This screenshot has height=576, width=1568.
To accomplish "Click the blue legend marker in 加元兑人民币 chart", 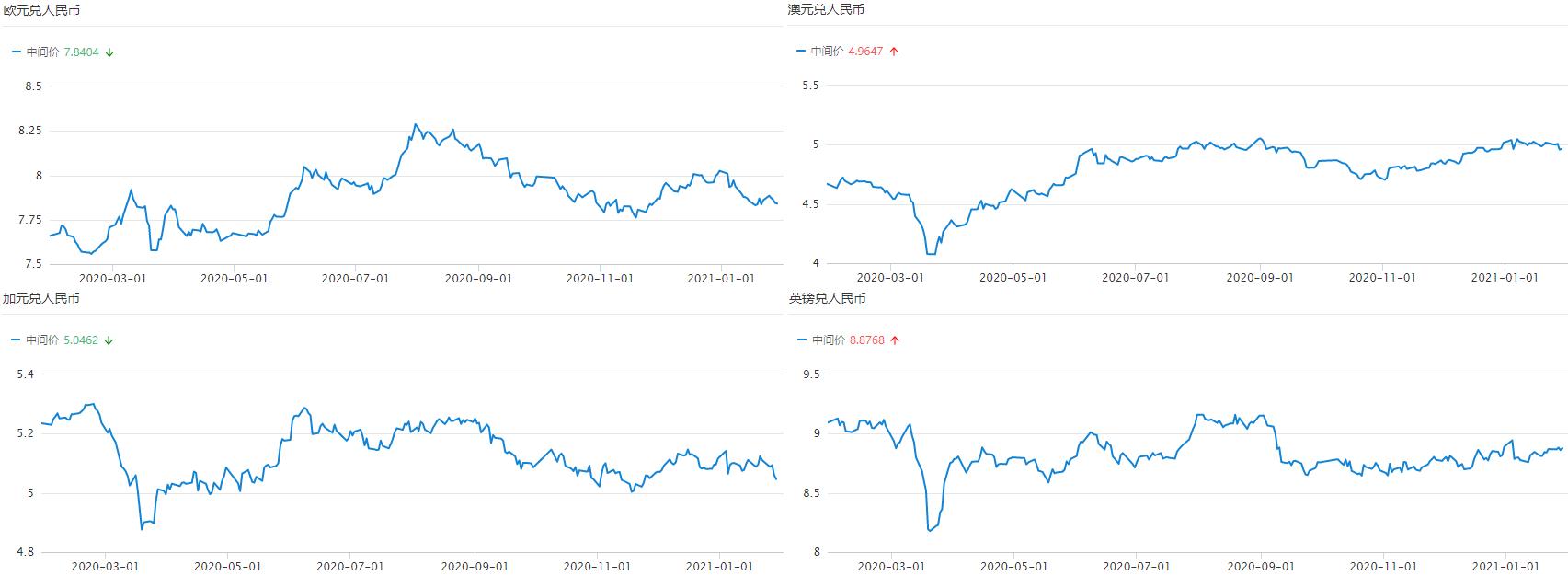I will coord(16,340).
